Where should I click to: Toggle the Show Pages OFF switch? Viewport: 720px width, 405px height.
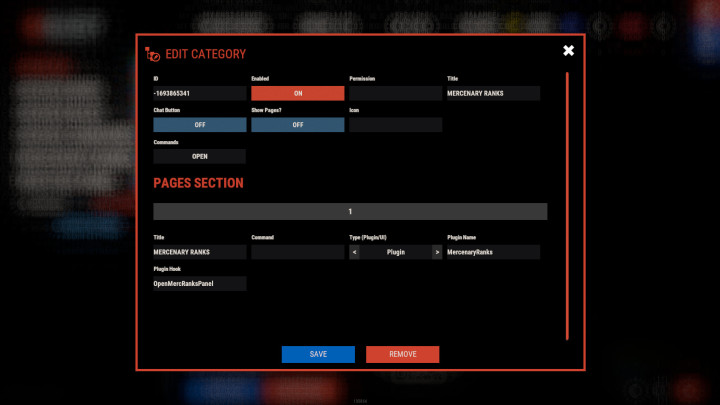tap(297, 125)
